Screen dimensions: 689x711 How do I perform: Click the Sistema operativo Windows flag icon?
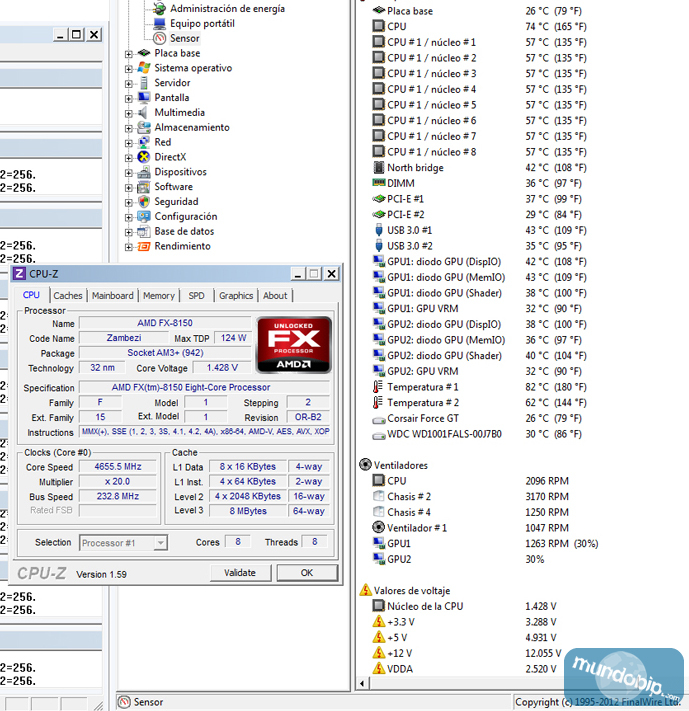click(144, 68)
